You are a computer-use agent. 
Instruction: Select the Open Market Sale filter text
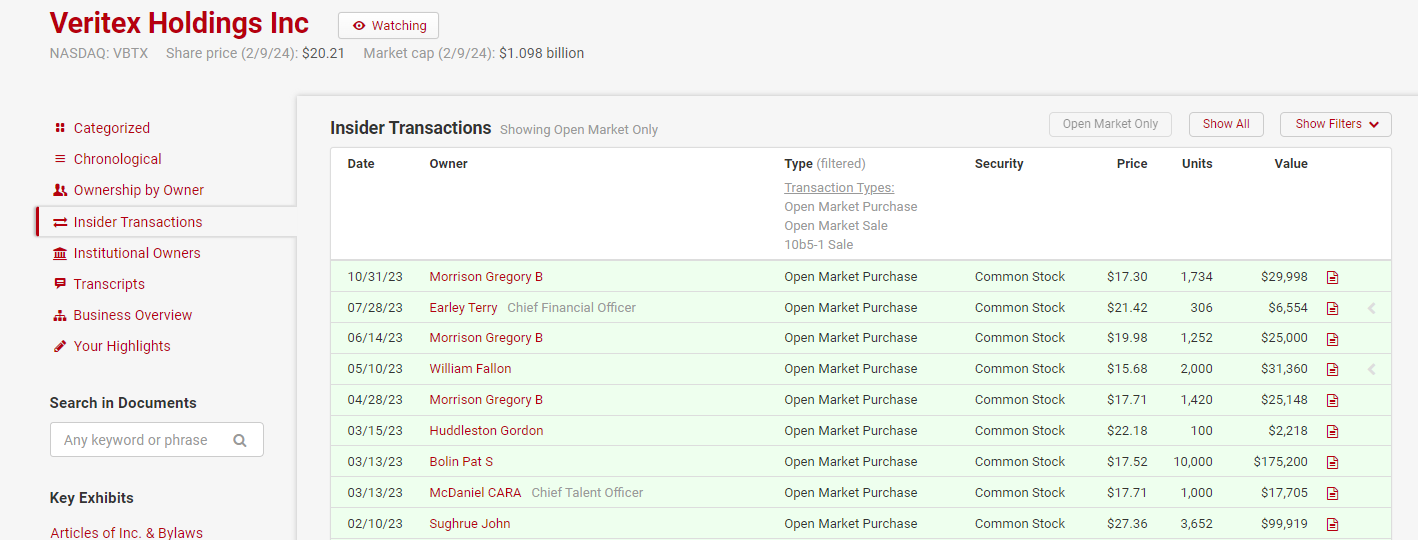click(836, 226)
